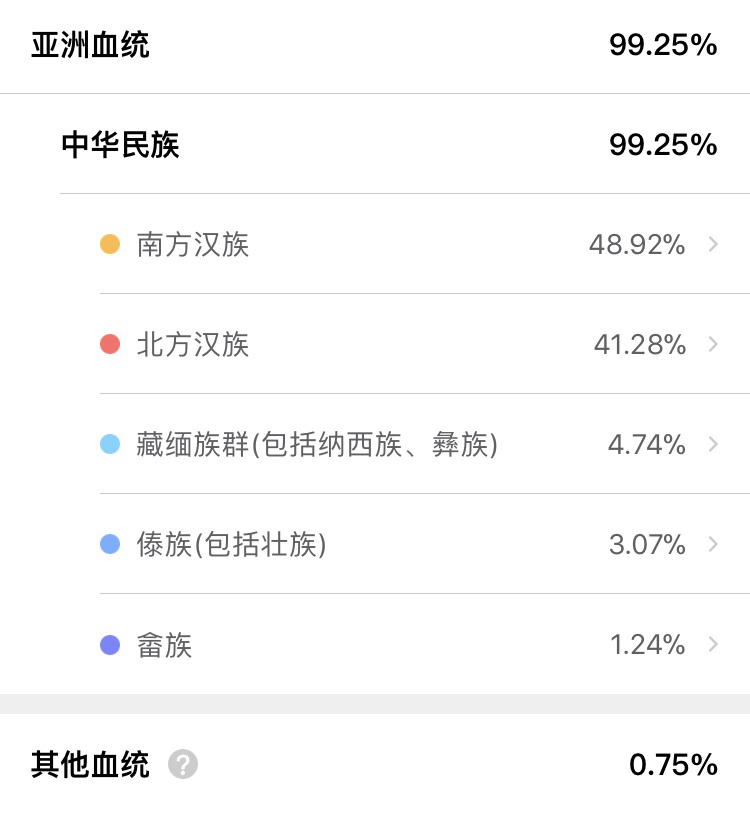Expand the 北方汉族 row chevron
Image resolution: width=750 pixels, height=813 pixels.
coord(713,344)
